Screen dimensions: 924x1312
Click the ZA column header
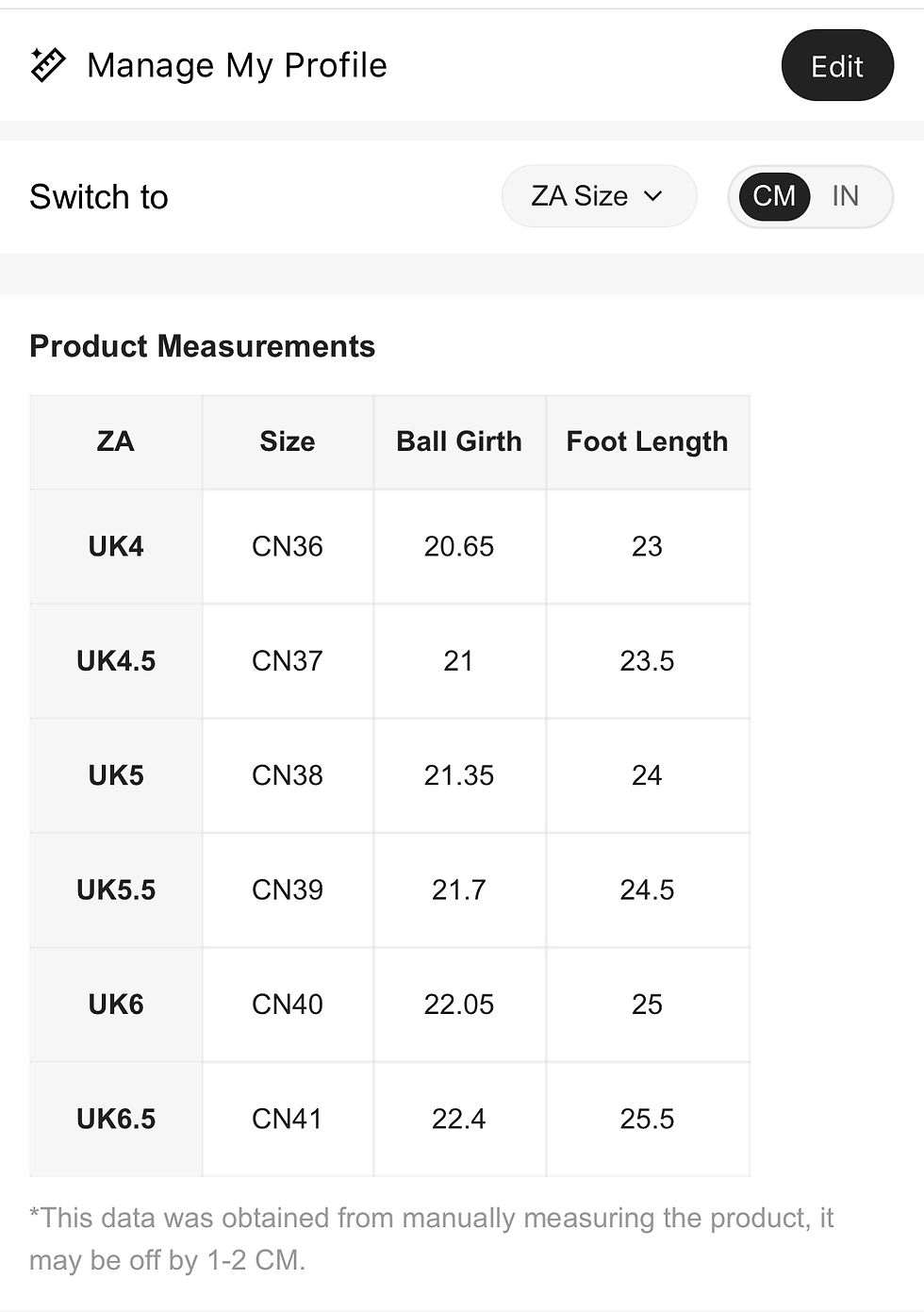[116, 441]
